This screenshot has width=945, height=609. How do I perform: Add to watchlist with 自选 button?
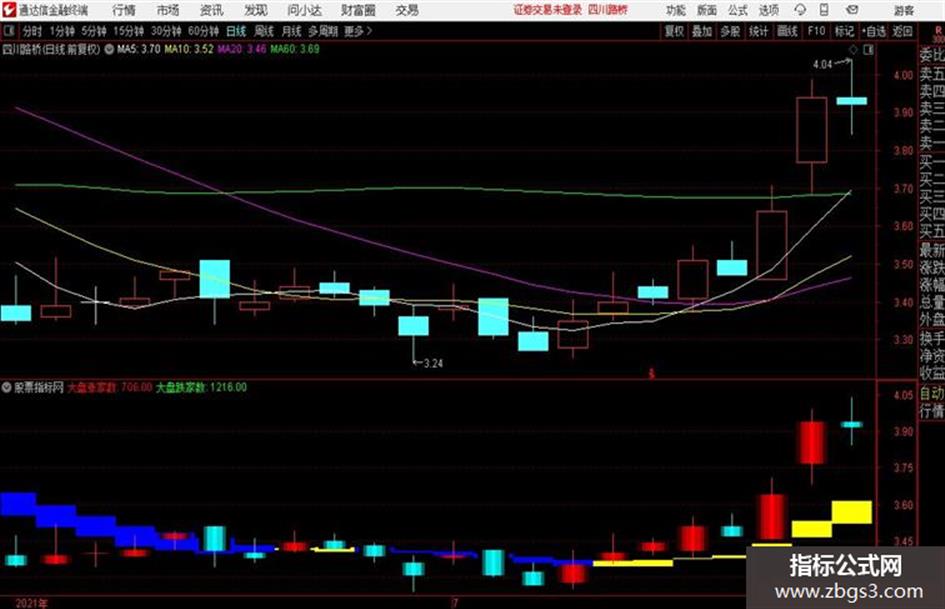point(874,31)
